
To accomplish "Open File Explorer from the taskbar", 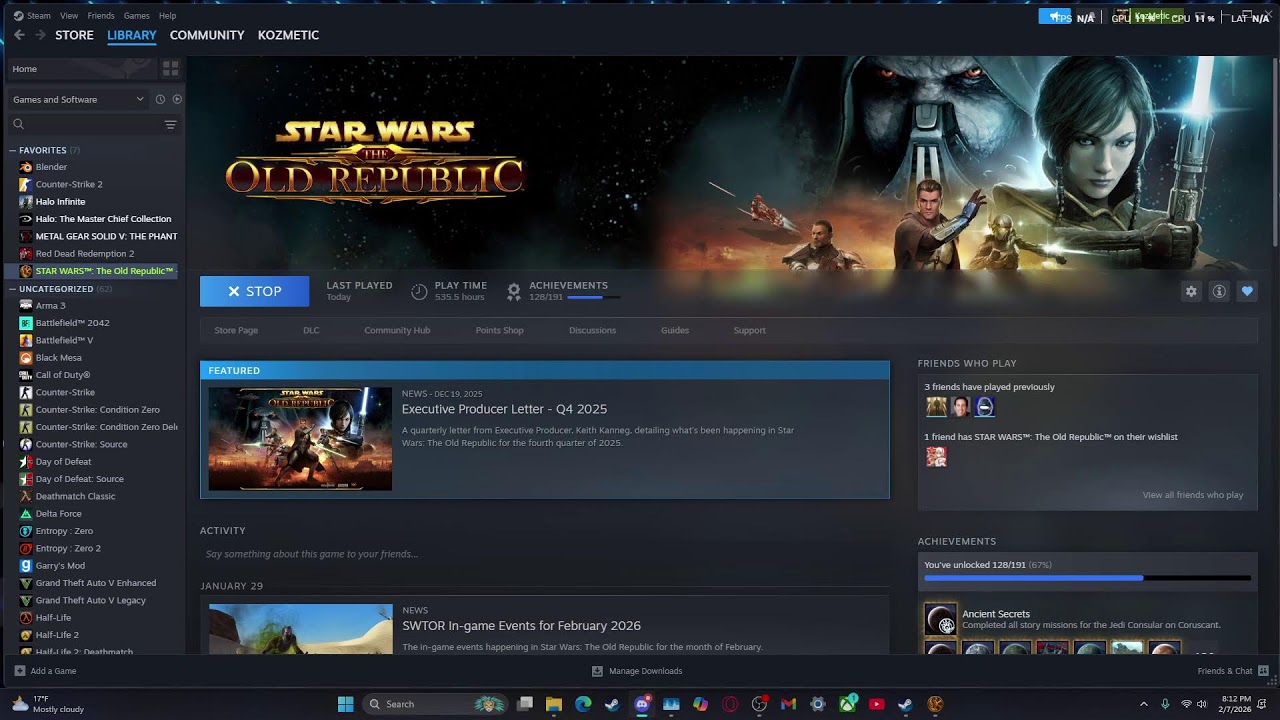I will 554,704.
